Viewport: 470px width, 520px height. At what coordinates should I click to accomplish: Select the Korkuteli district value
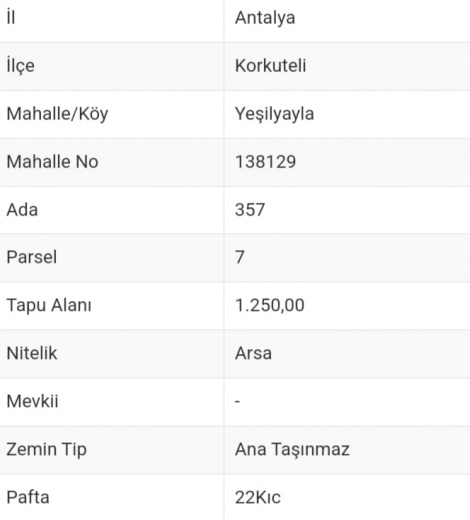pyautogui.click(x=270, y=65)
